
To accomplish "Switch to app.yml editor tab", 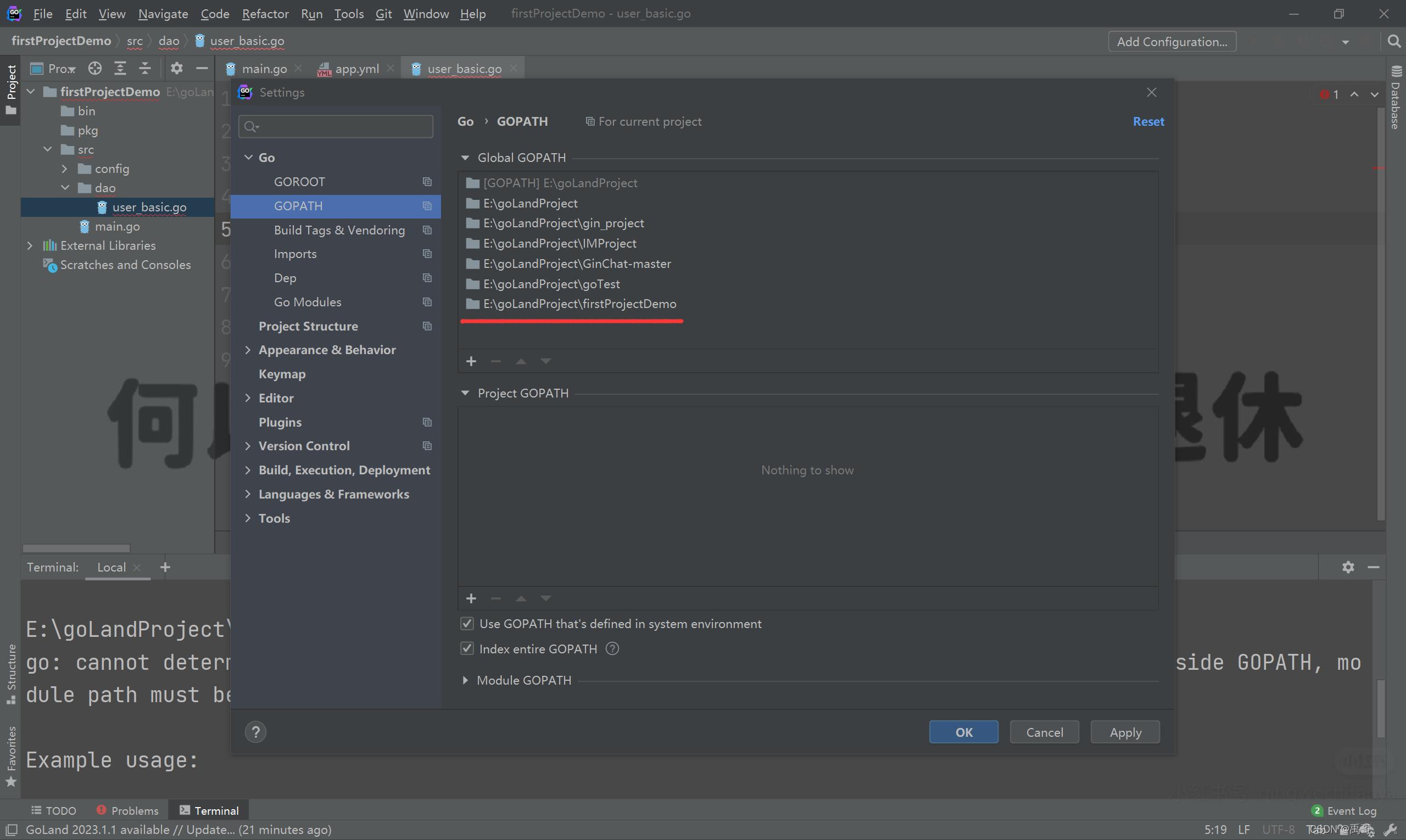I will coord(357,69).
